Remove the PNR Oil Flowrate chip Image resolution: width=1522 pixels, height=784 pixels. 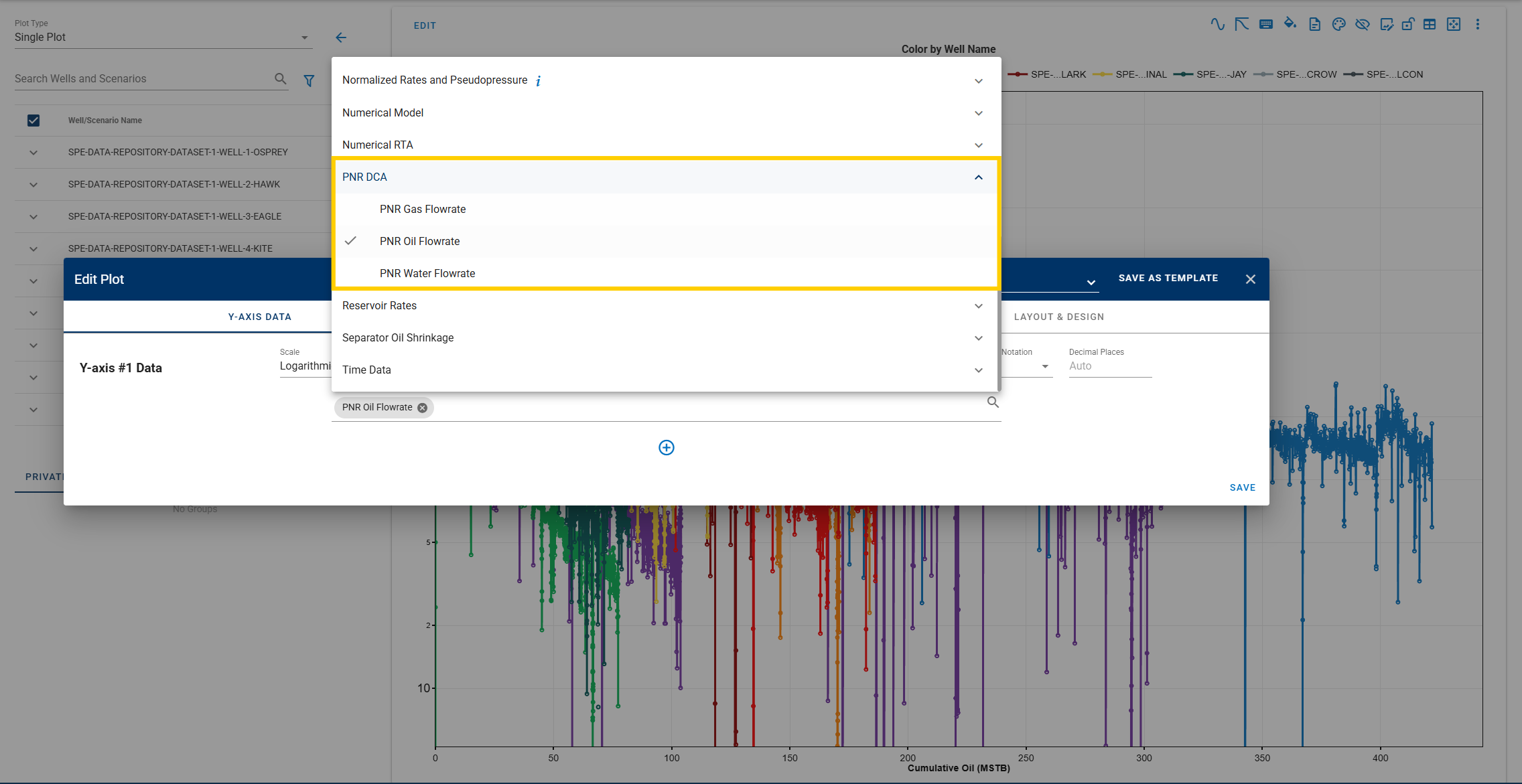(x=422, y=408)
